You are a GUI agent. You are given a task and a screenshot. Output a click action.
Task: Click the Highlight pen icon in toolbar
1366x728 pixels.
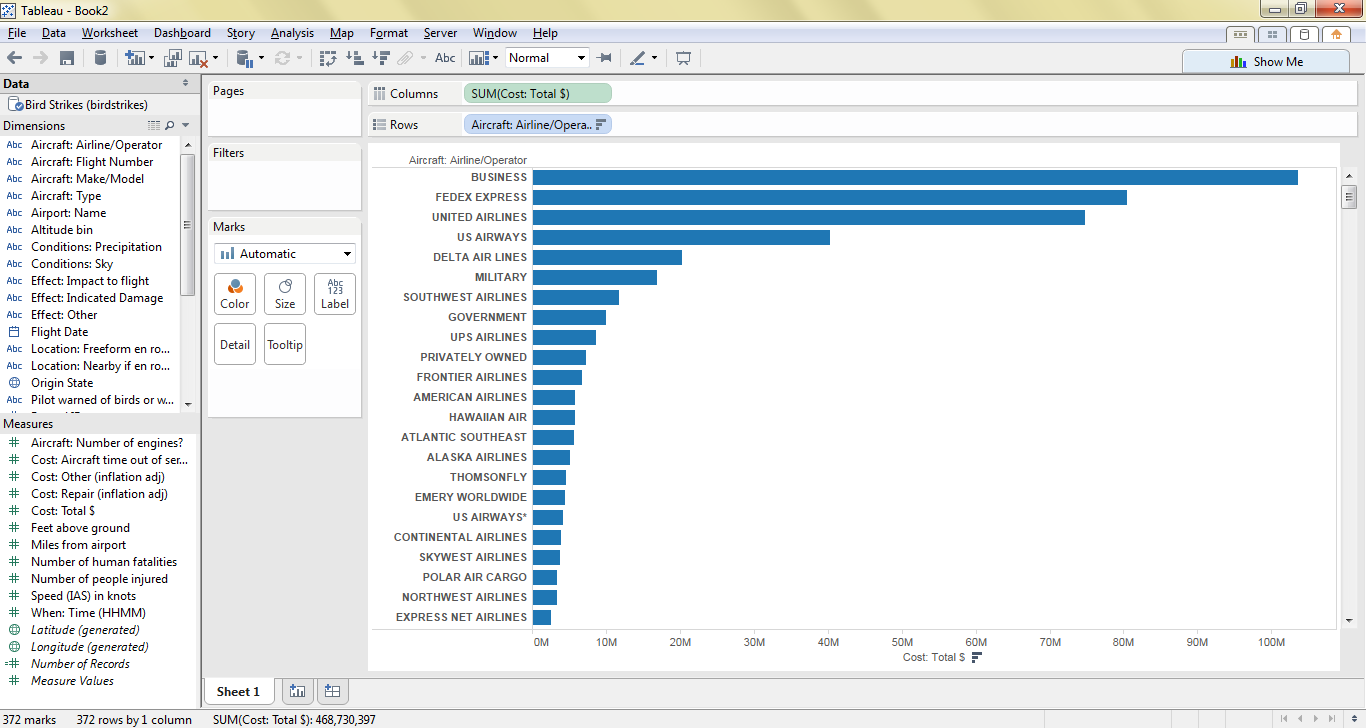[638, 58]
